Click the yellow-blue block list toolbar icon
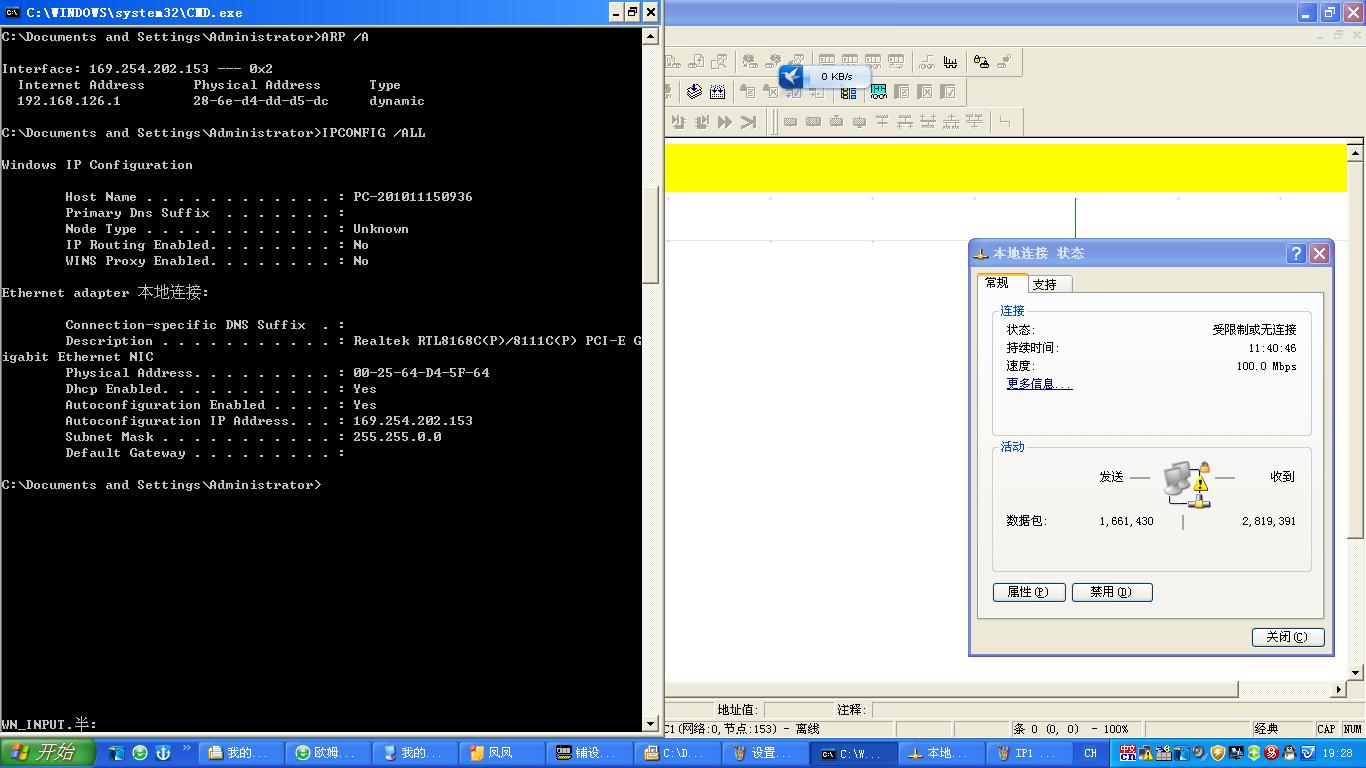 848,92
